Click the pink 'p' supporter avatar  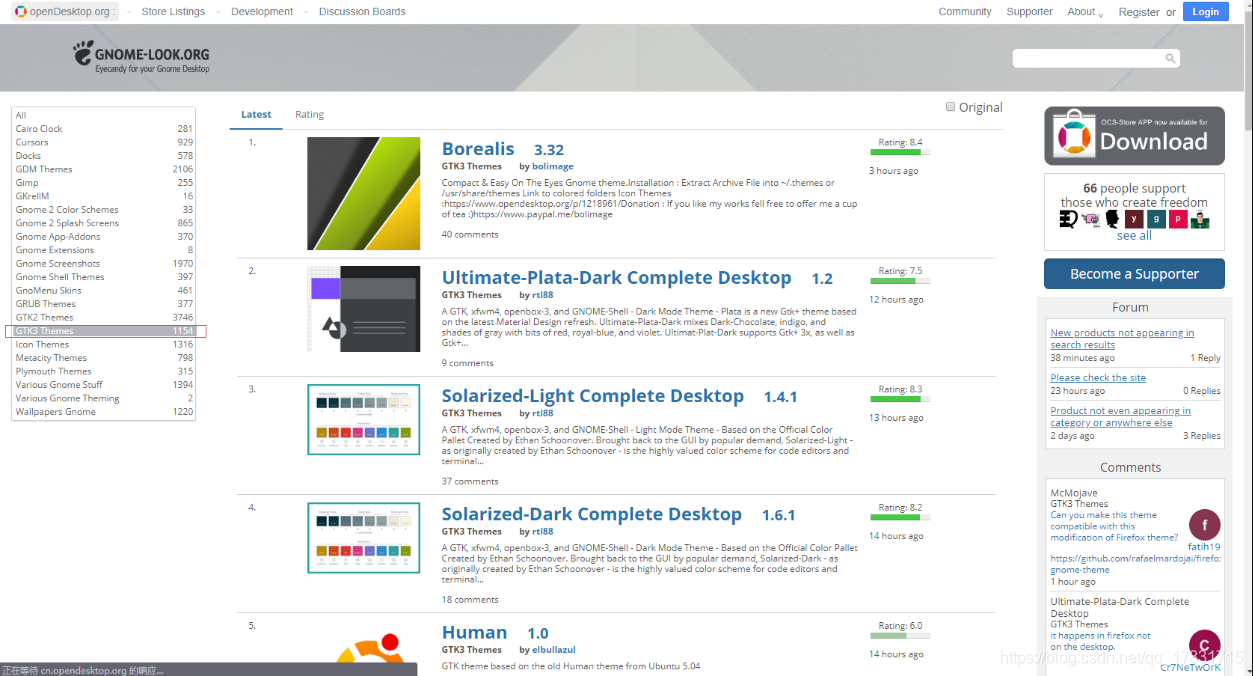(1177, 219)
